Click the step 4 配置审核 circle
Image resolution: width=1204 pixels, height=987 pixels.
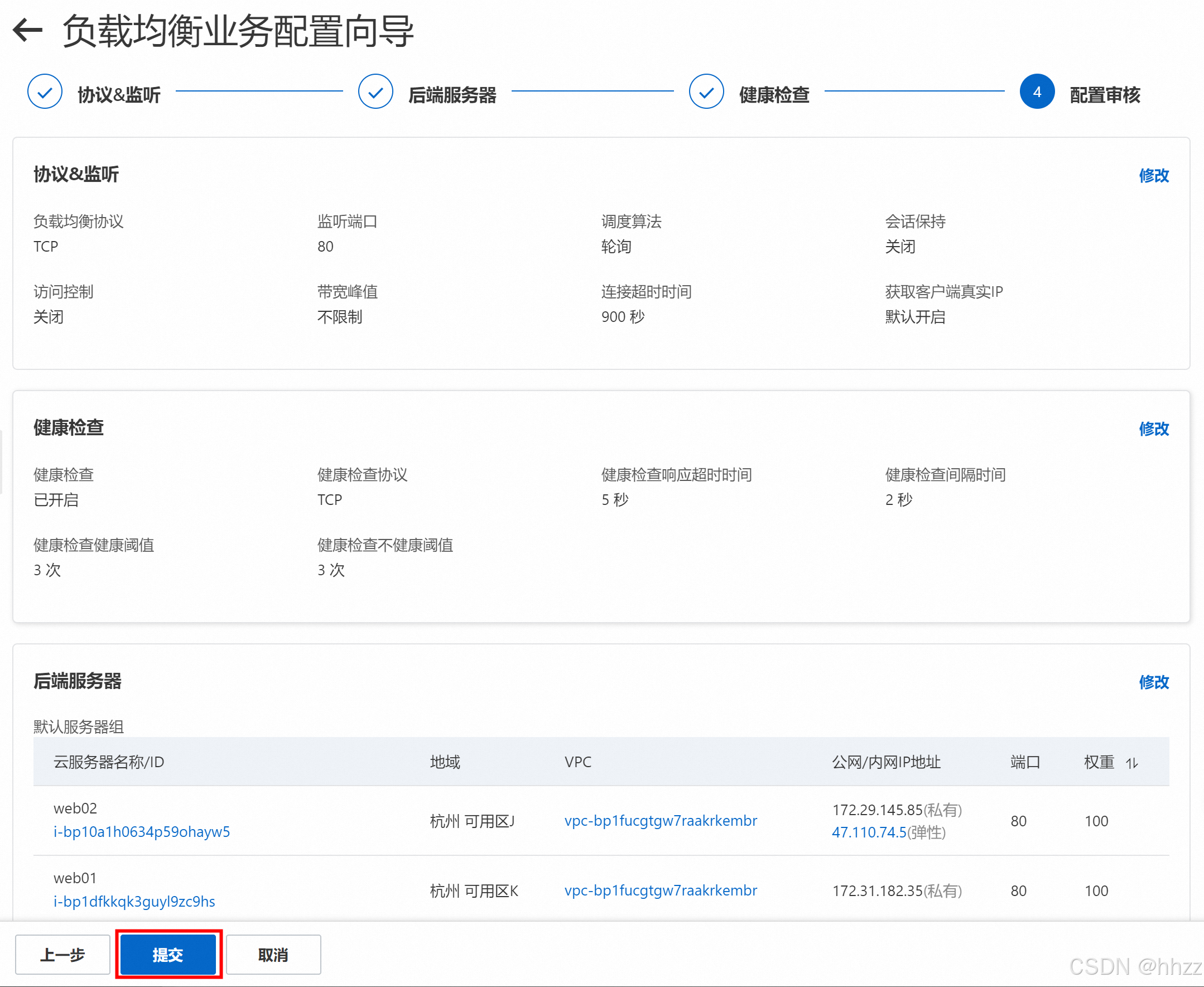point(1037,92)
